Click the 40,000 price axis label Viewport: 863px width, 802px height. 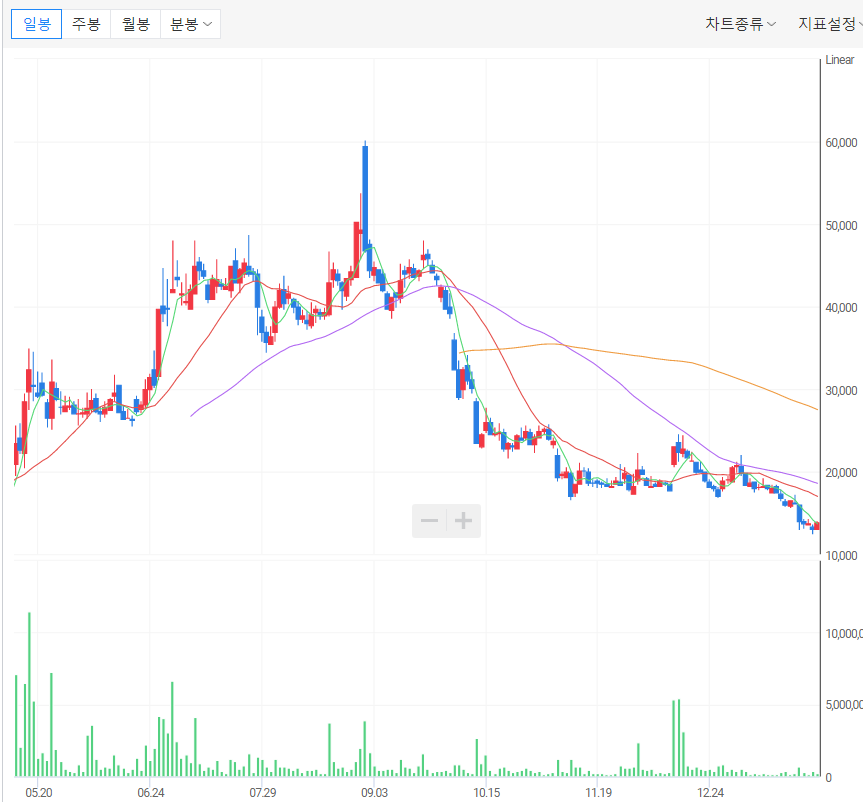[x=841, y=308]
